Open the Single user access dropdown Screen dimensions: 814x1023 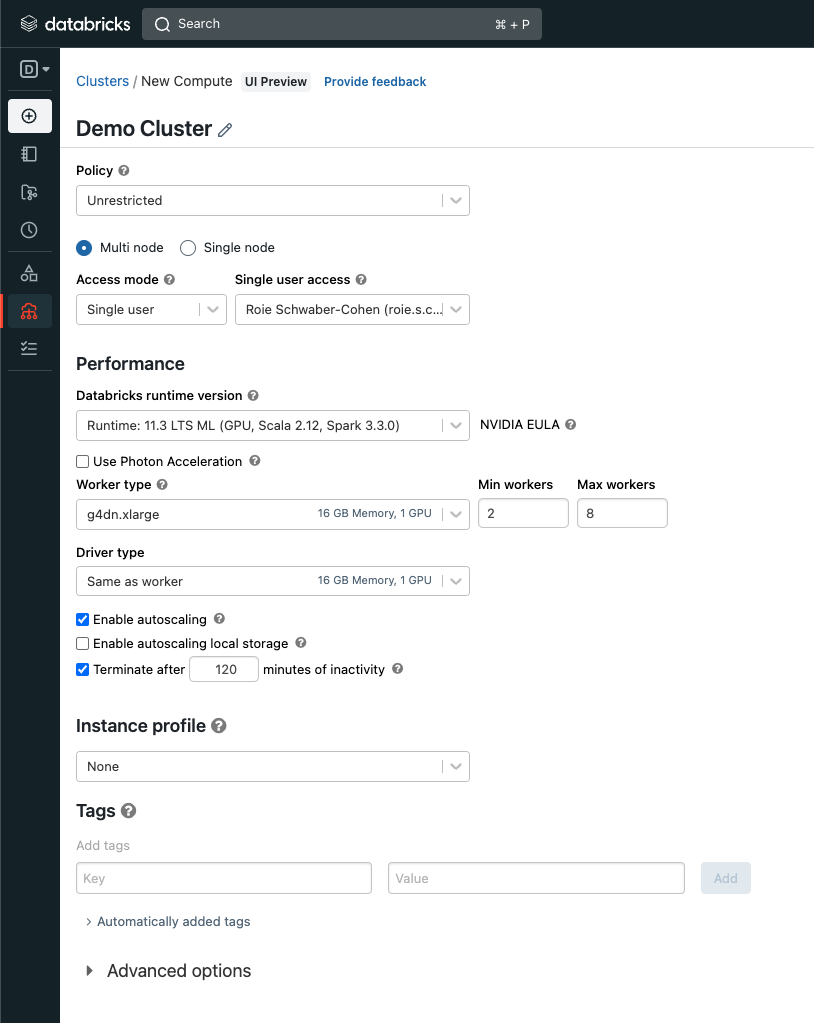coord(352,309)
